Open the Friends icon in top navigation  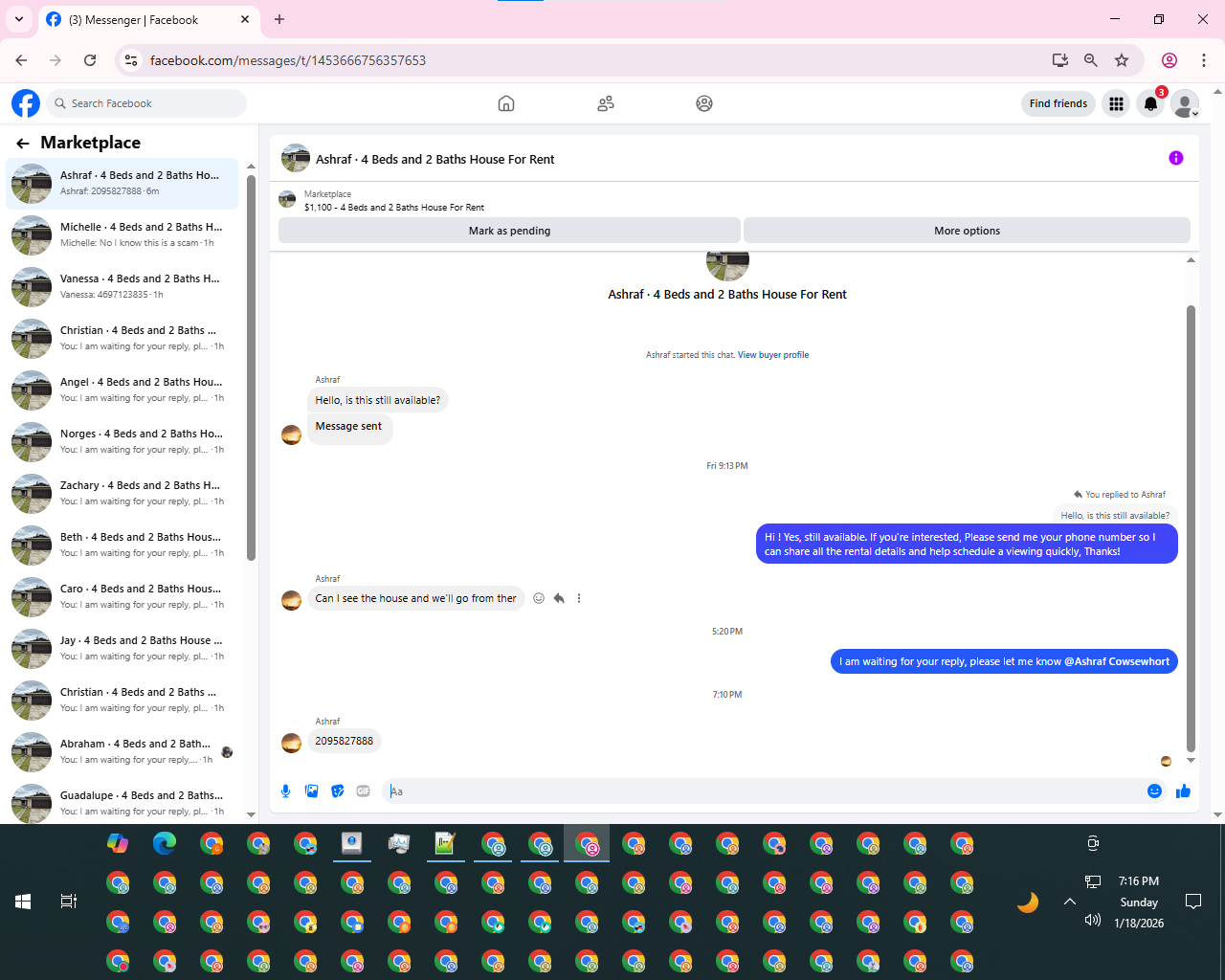(x=606, y=103)
